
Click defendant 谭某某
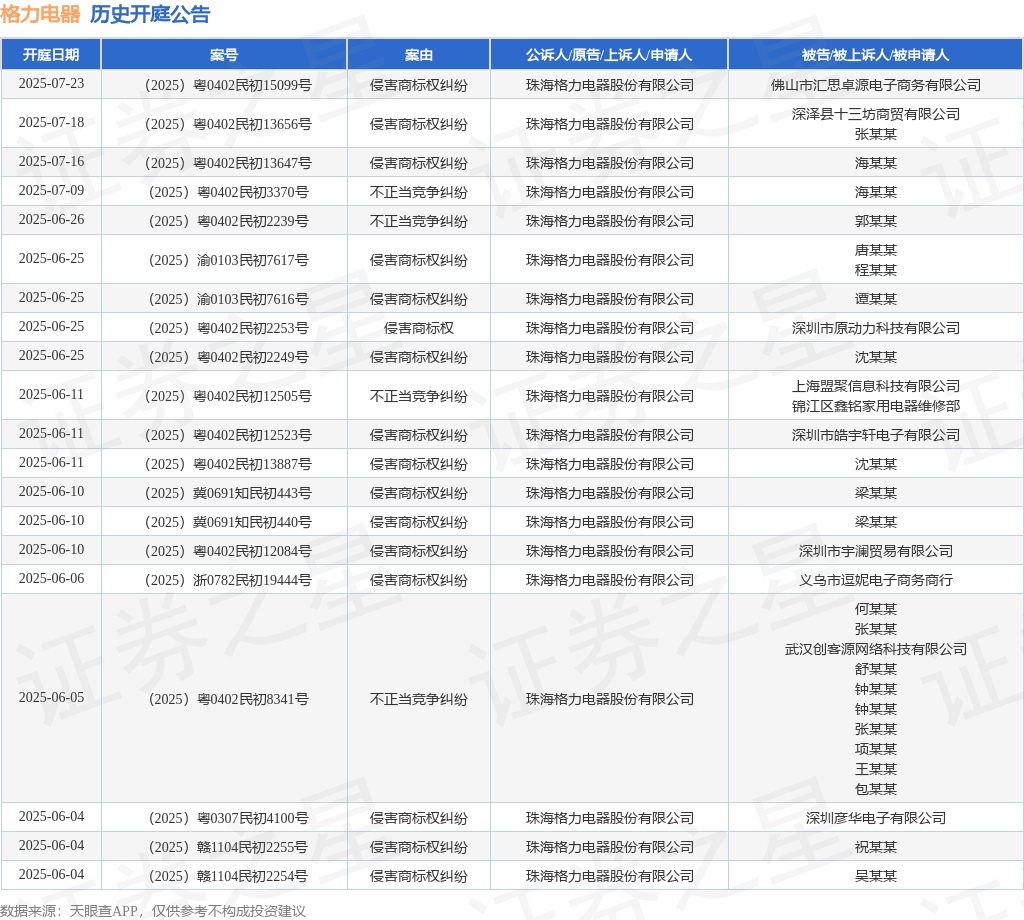(x=876, y=299)
